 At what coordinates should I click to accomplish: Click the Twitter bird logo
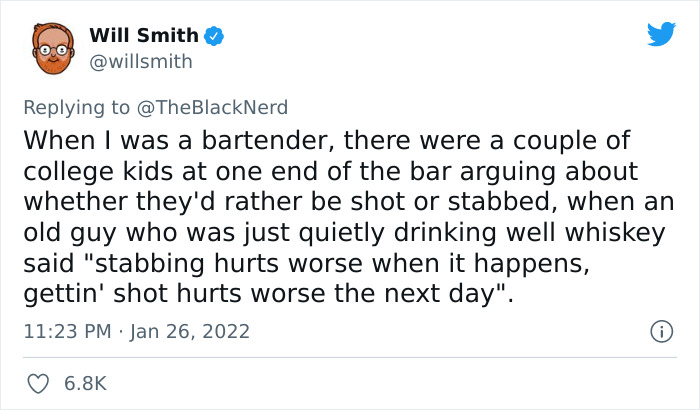661,35
